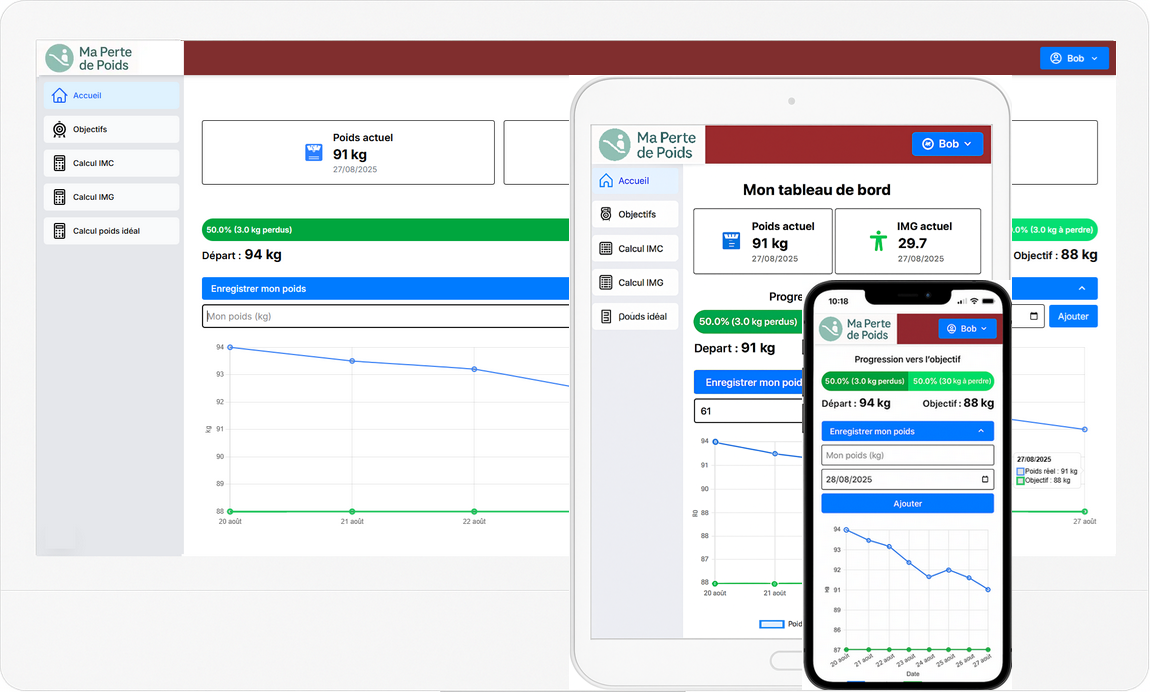Open Calcul poids idéal via its calculator icon

pos(60,231)
